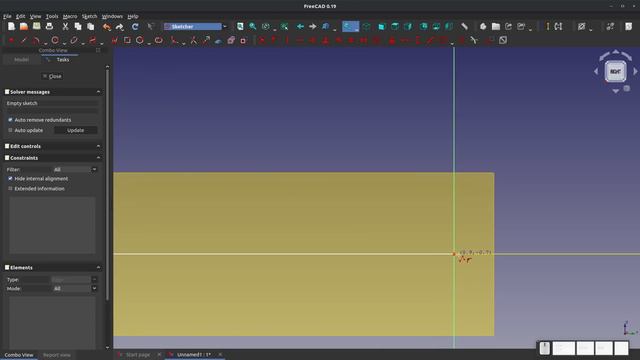This screenshot has height=360, width=640.
Task: Open the Tools menu
Action: pos(52,16)
